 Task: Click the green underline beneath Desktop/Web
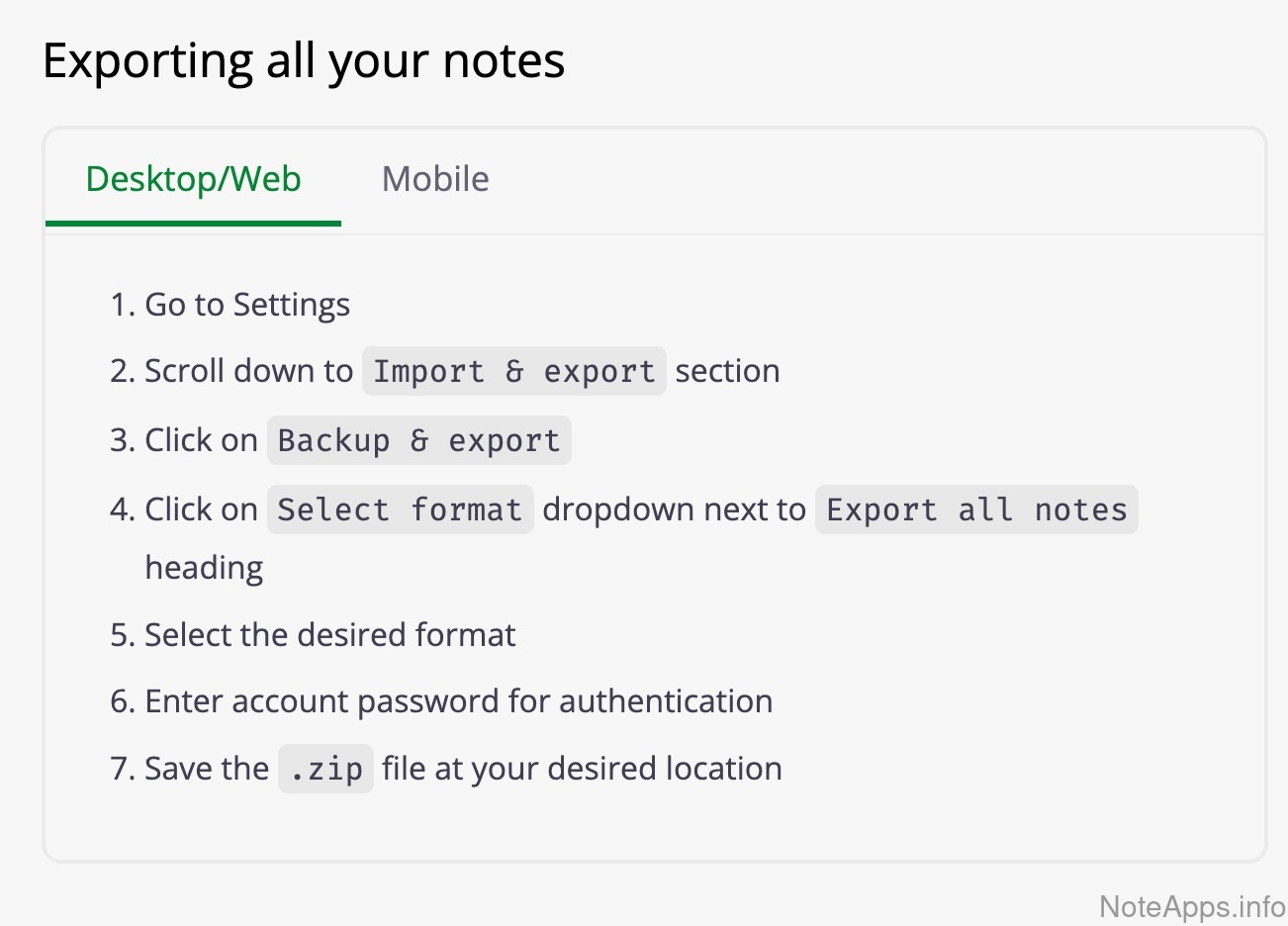pos(193,223)
